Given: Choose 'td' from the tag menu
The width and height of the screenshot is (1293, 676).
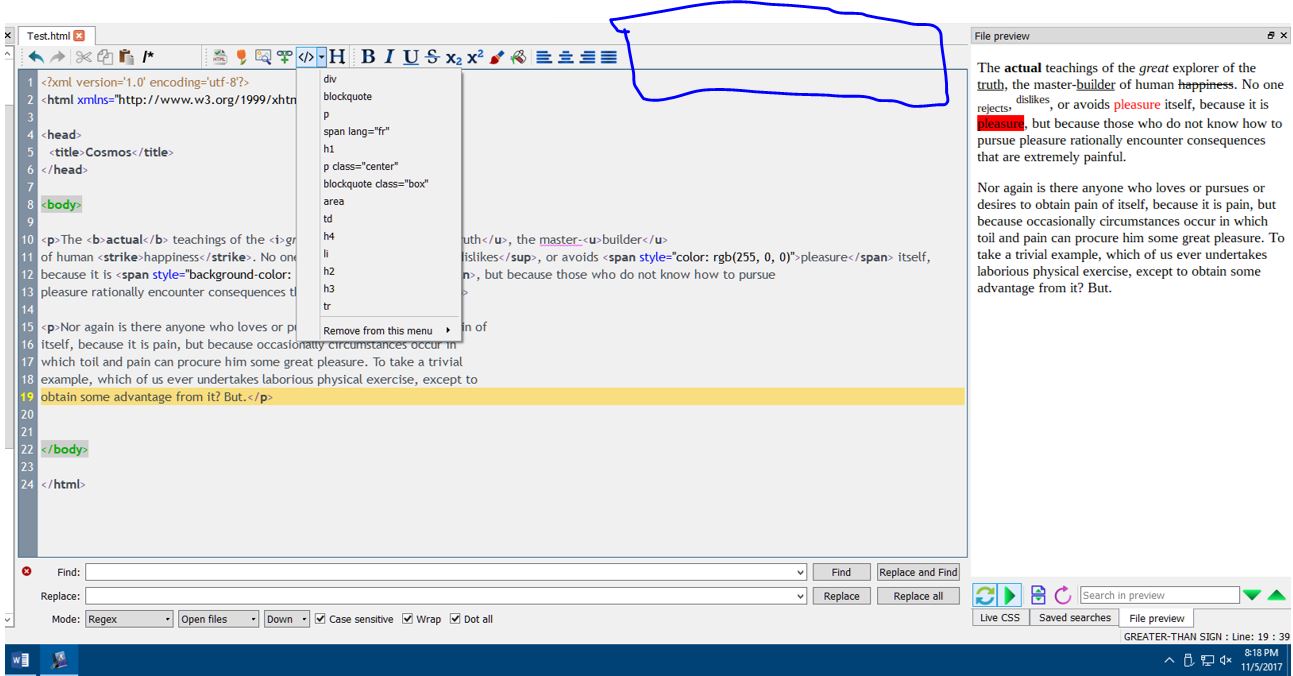Looking at the screenshot, I should click(x=328, y=218).
